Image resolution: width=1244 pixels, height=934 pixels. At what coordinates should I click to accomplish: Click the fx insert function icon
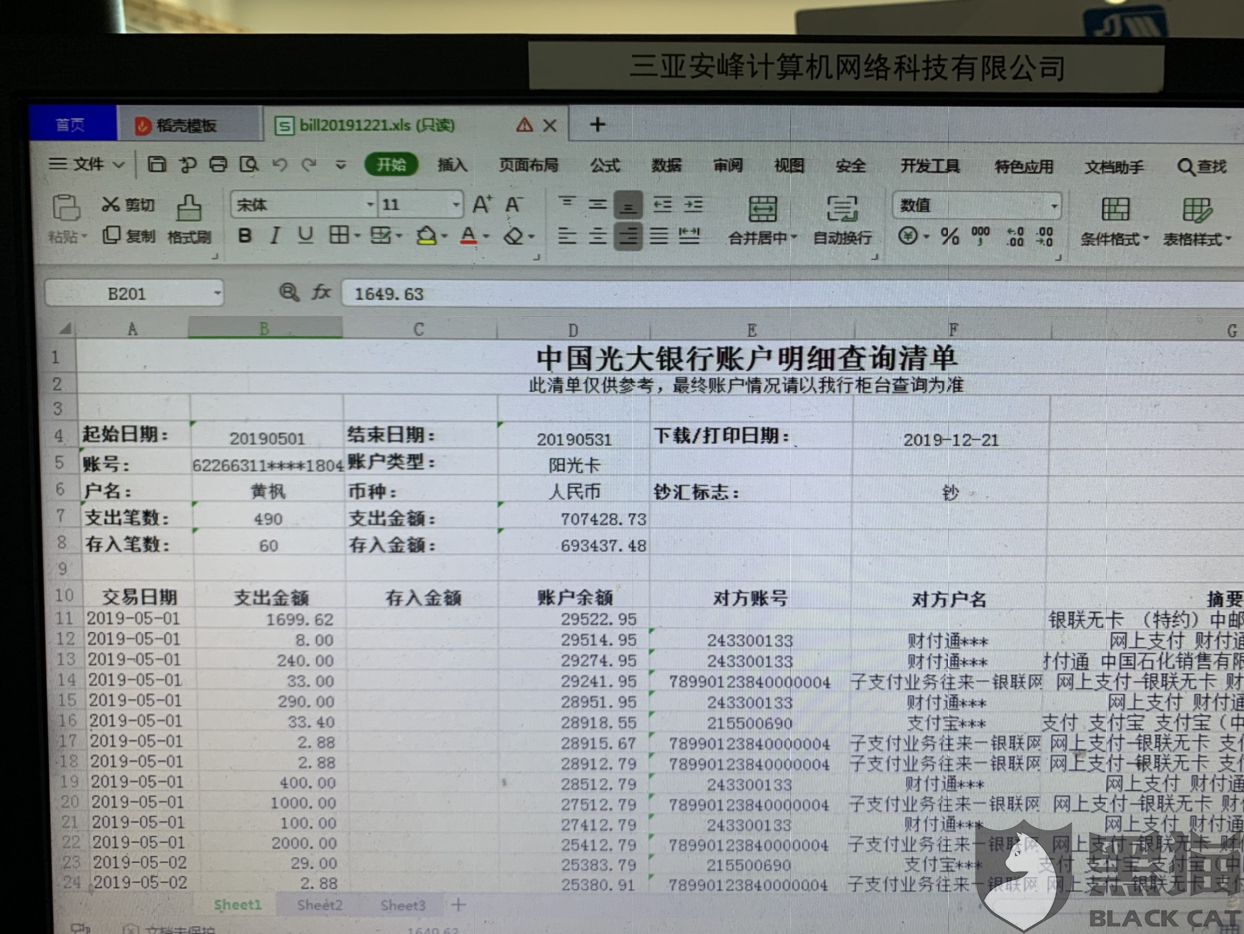321,292
